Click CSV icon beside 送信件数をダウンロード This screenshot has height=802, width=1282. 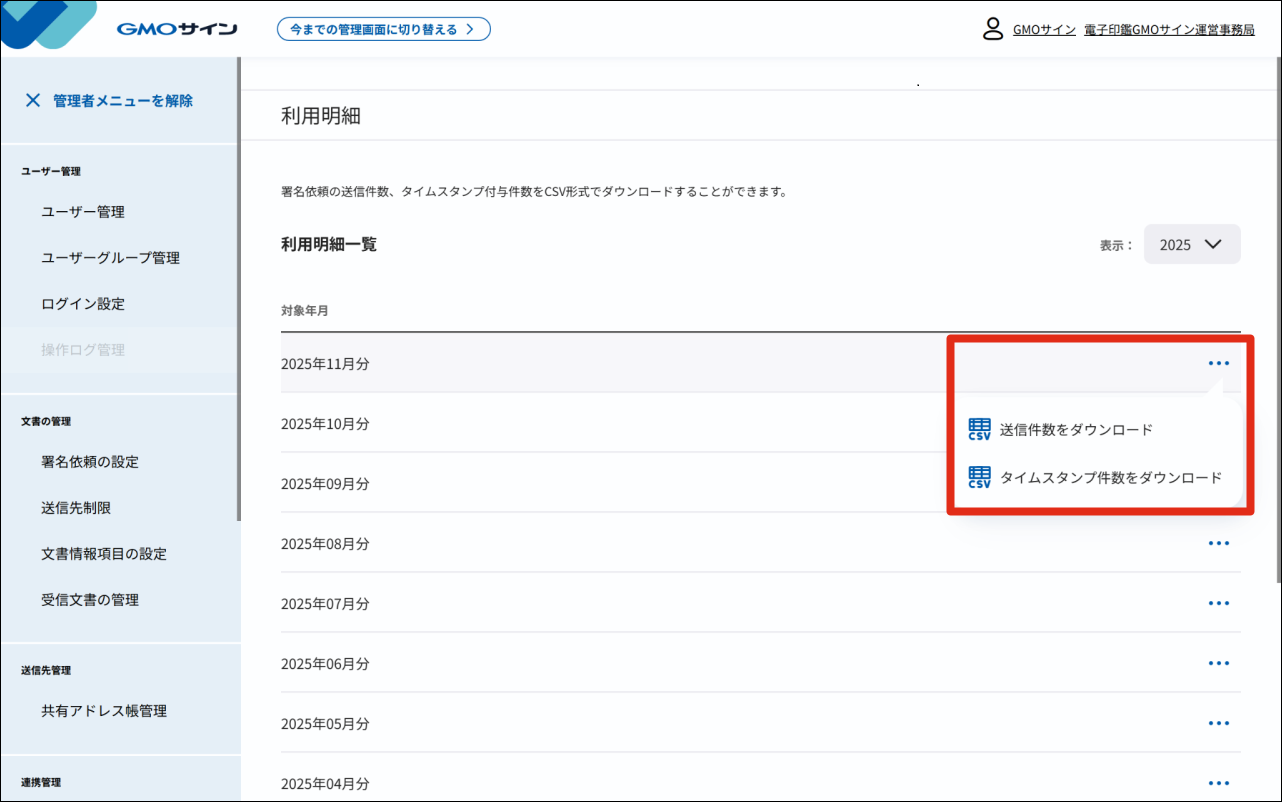pyautogui.click(x=979, y=430)
